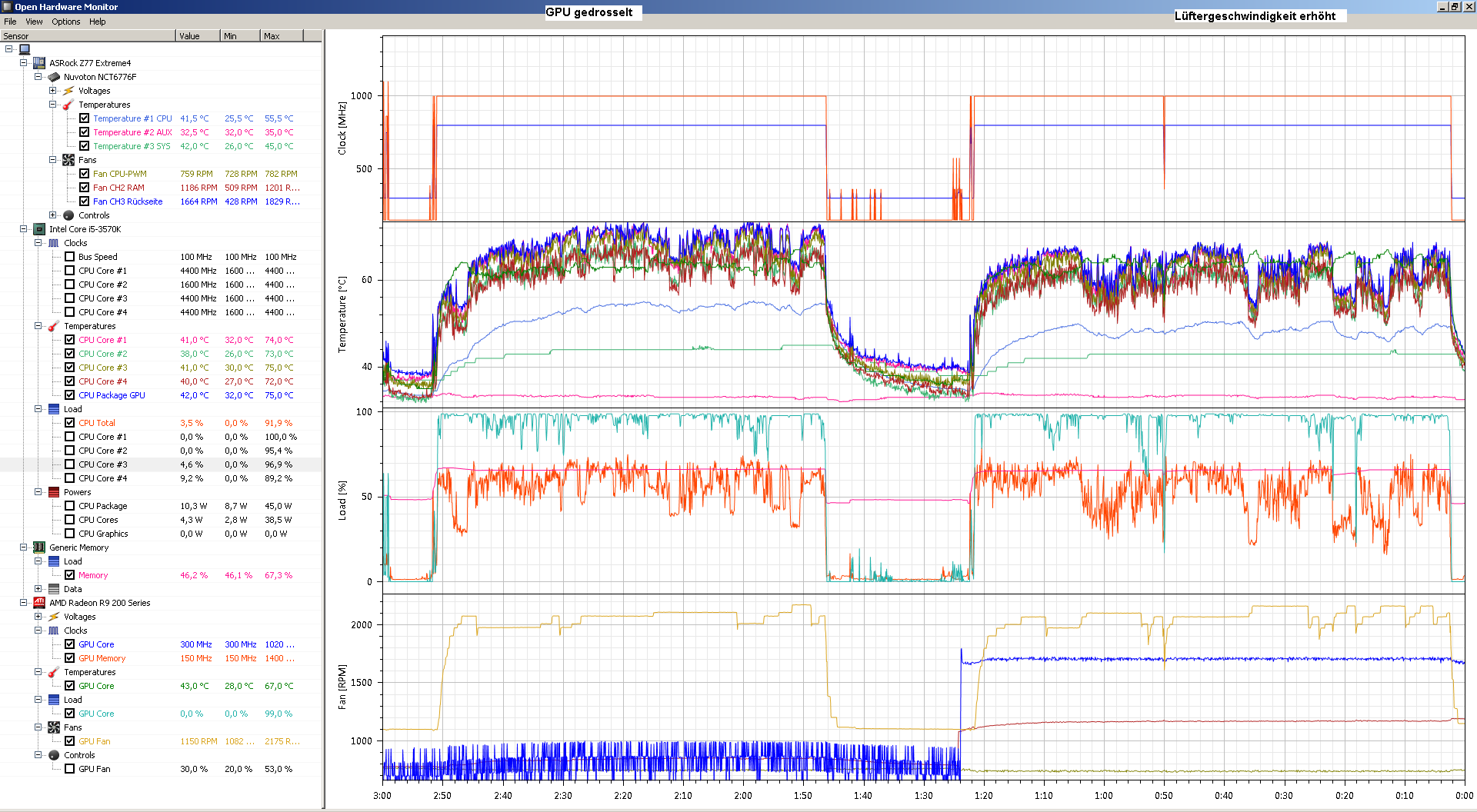Click the AMD Radeon R9 200 ATI icon
The width and height of the screenshot is (1477, 812).
(39, 603)
